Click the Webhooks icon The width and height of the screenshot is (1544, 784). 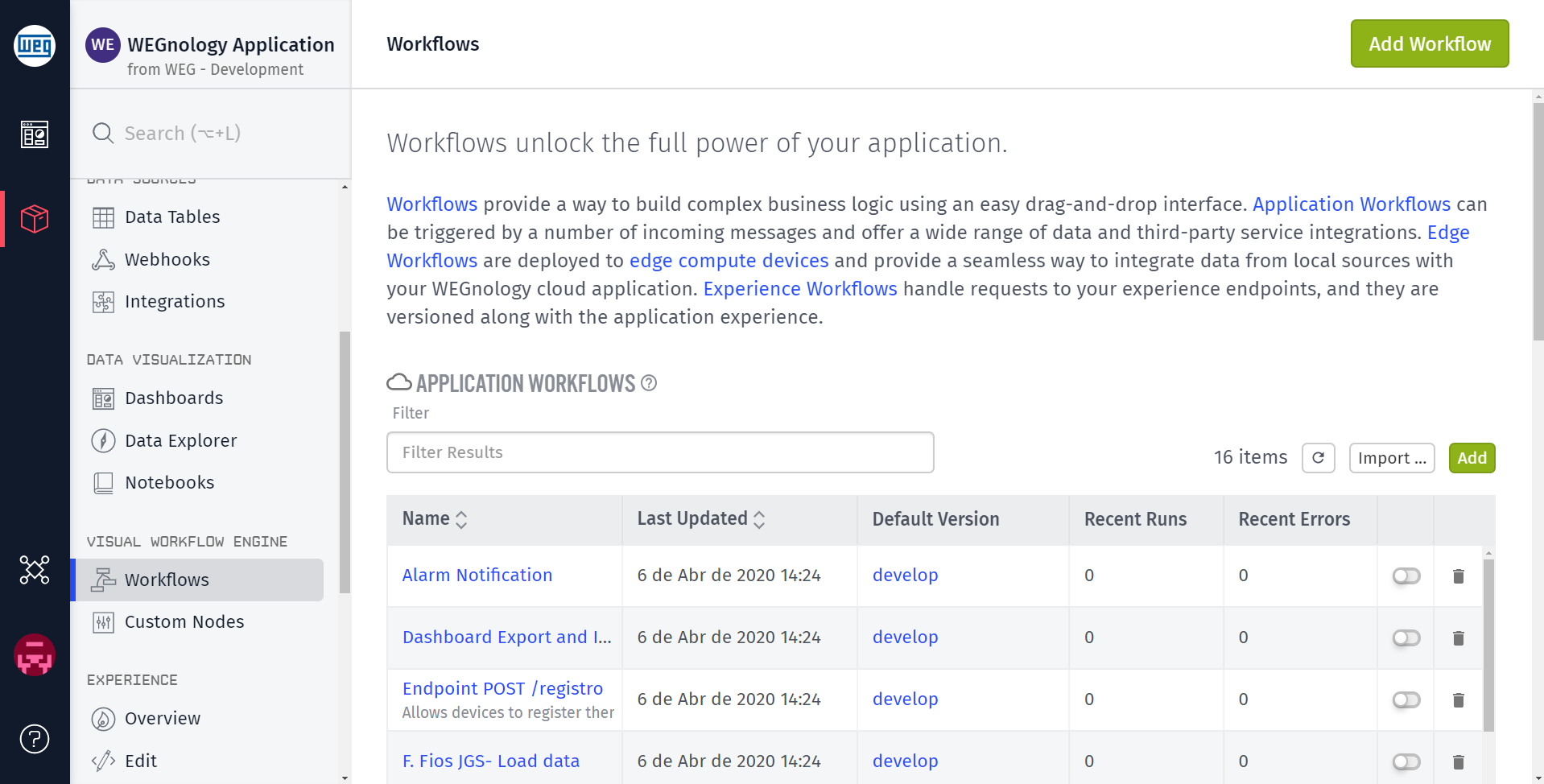[103, 259]
